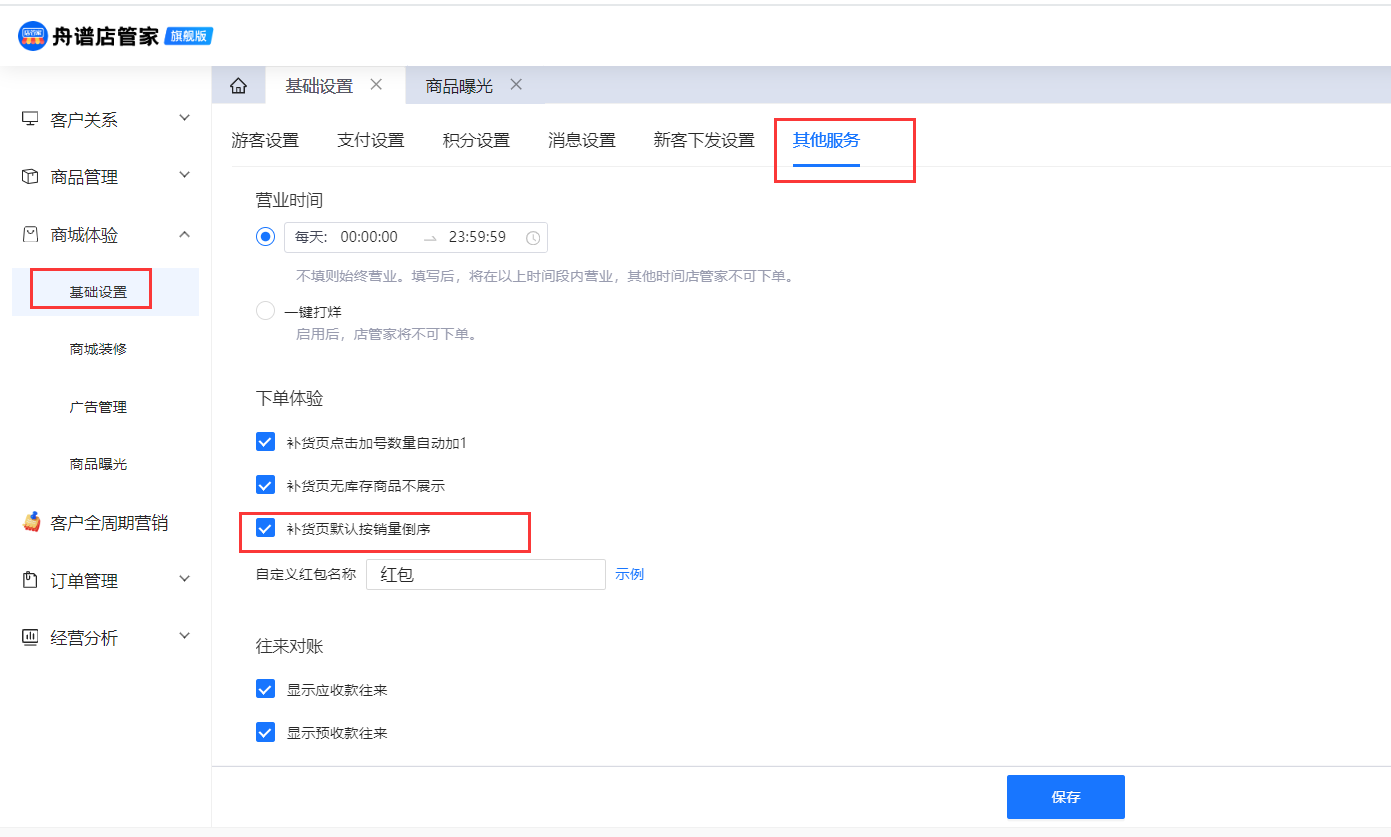Click the 经营分析 chart icon
This screenshot has width=1391, height=837.
[x=30, y=638]
